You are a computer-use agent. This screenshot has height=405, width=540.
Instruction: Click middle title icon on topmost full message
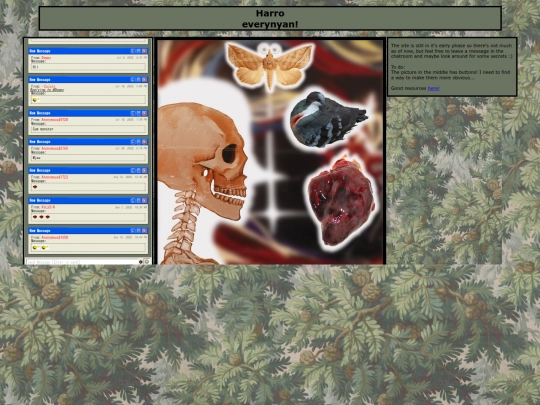[139, 51]
